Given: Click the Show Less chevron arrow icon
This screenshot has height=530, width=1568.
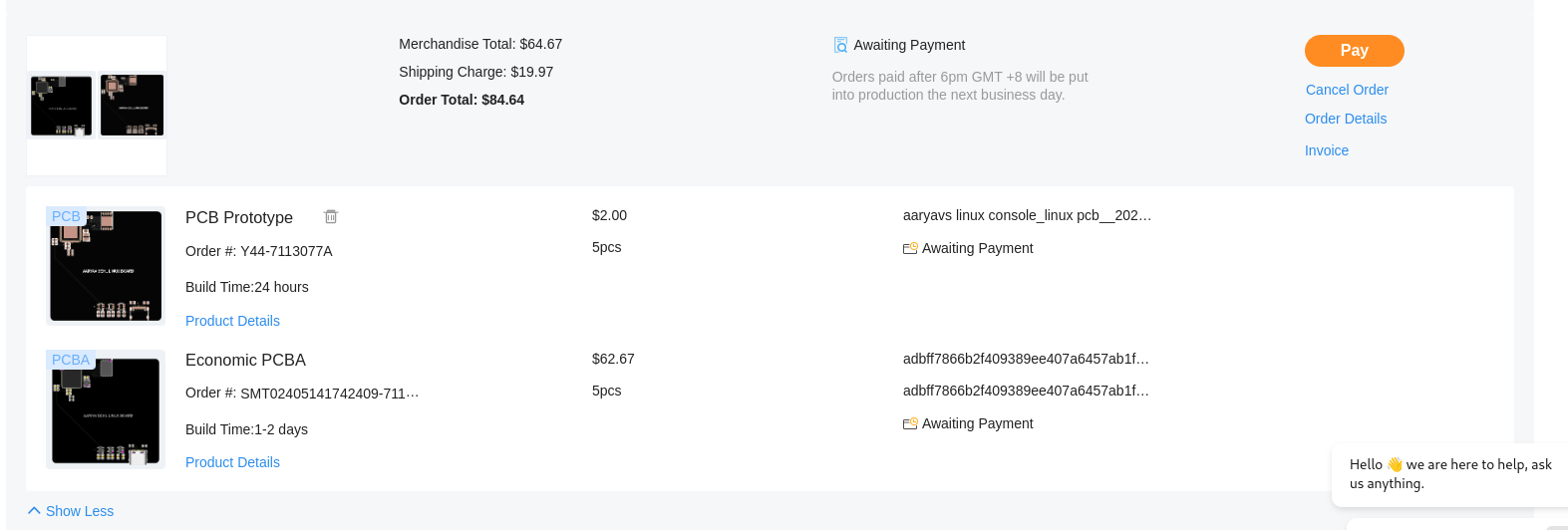Looking at the screenshot, I should pyautogui.click(x=34, y=510).
